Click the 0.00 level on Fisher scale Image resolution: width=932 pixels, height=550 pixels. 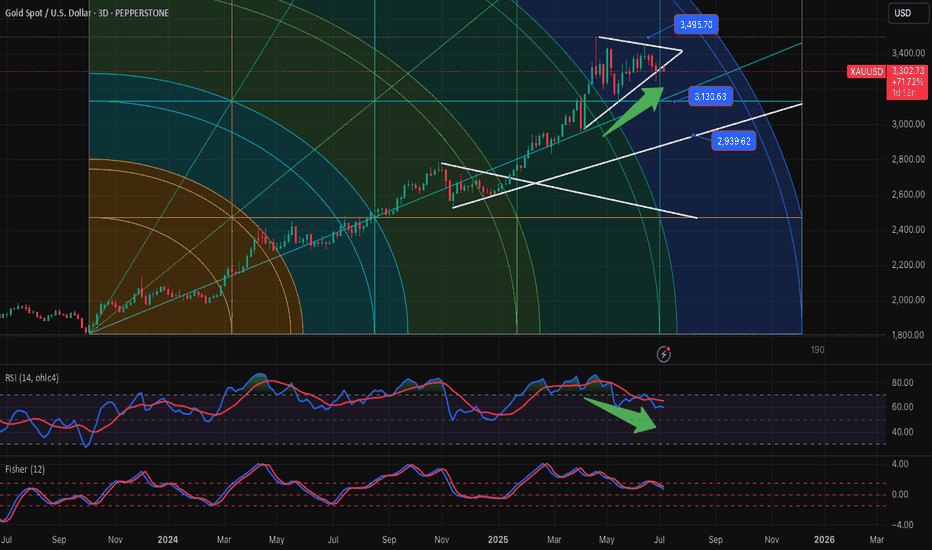point(900,494)
